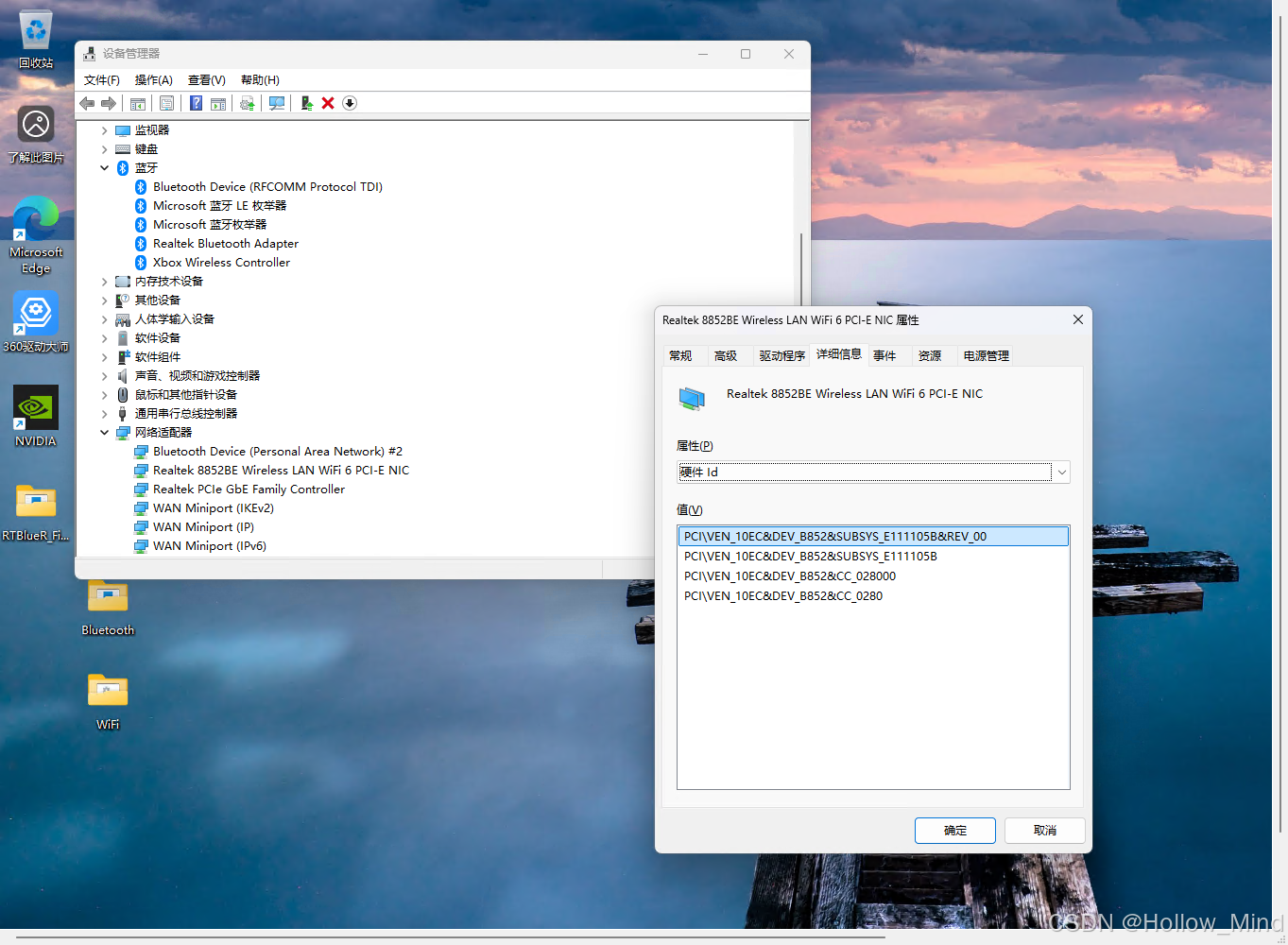1288x945 pixels.
Task: Select the hardware ID containing SUBSYS_E111105B
Action: tap(810, 556)
